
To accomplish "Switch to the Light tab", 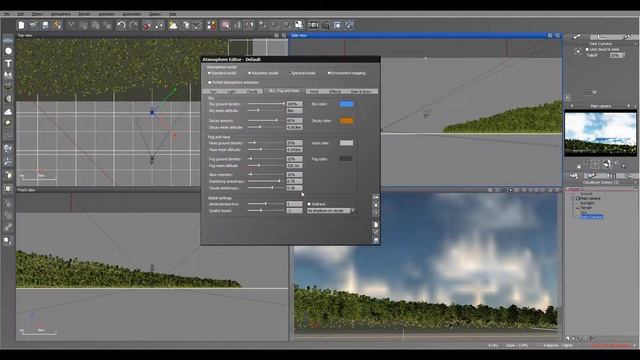I will tap(231, 91).
